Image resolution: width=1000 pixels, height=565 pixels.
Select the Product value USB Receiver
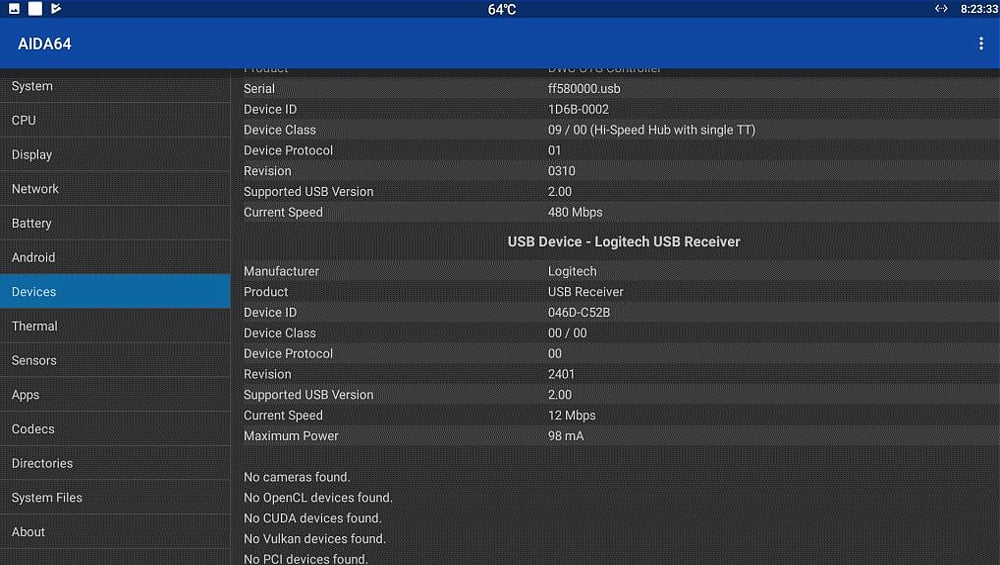point(585,291)
